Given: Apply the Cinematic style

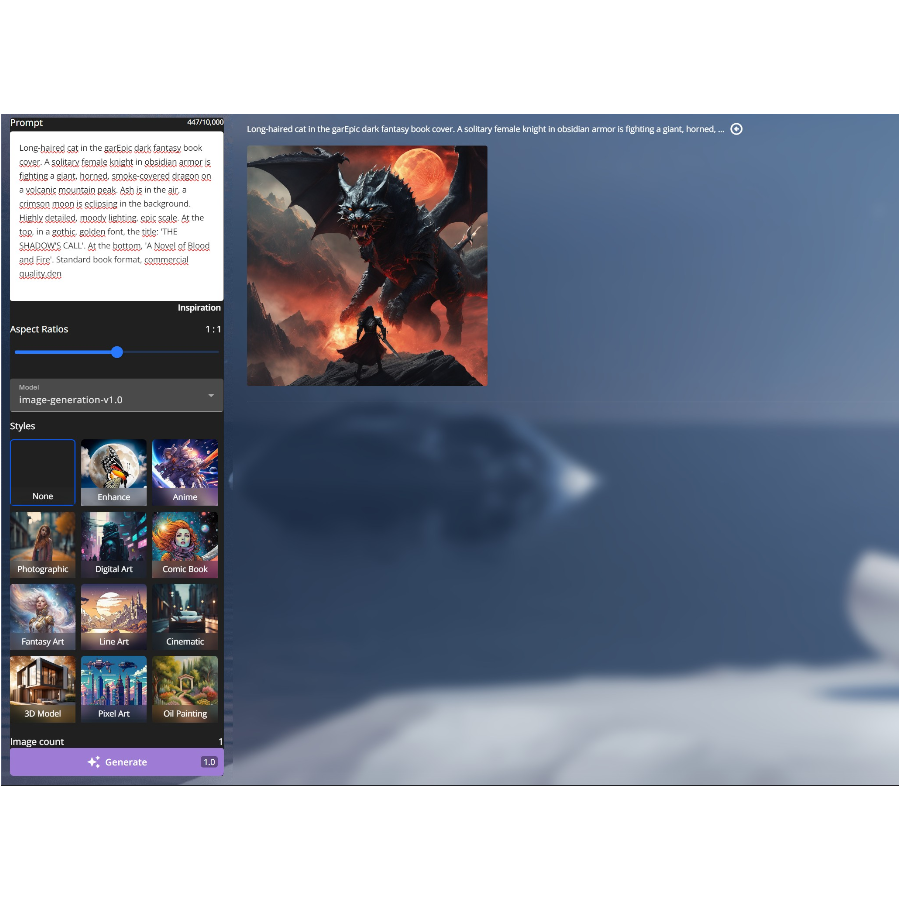Looking at the screenshot, I should [185, 616].
